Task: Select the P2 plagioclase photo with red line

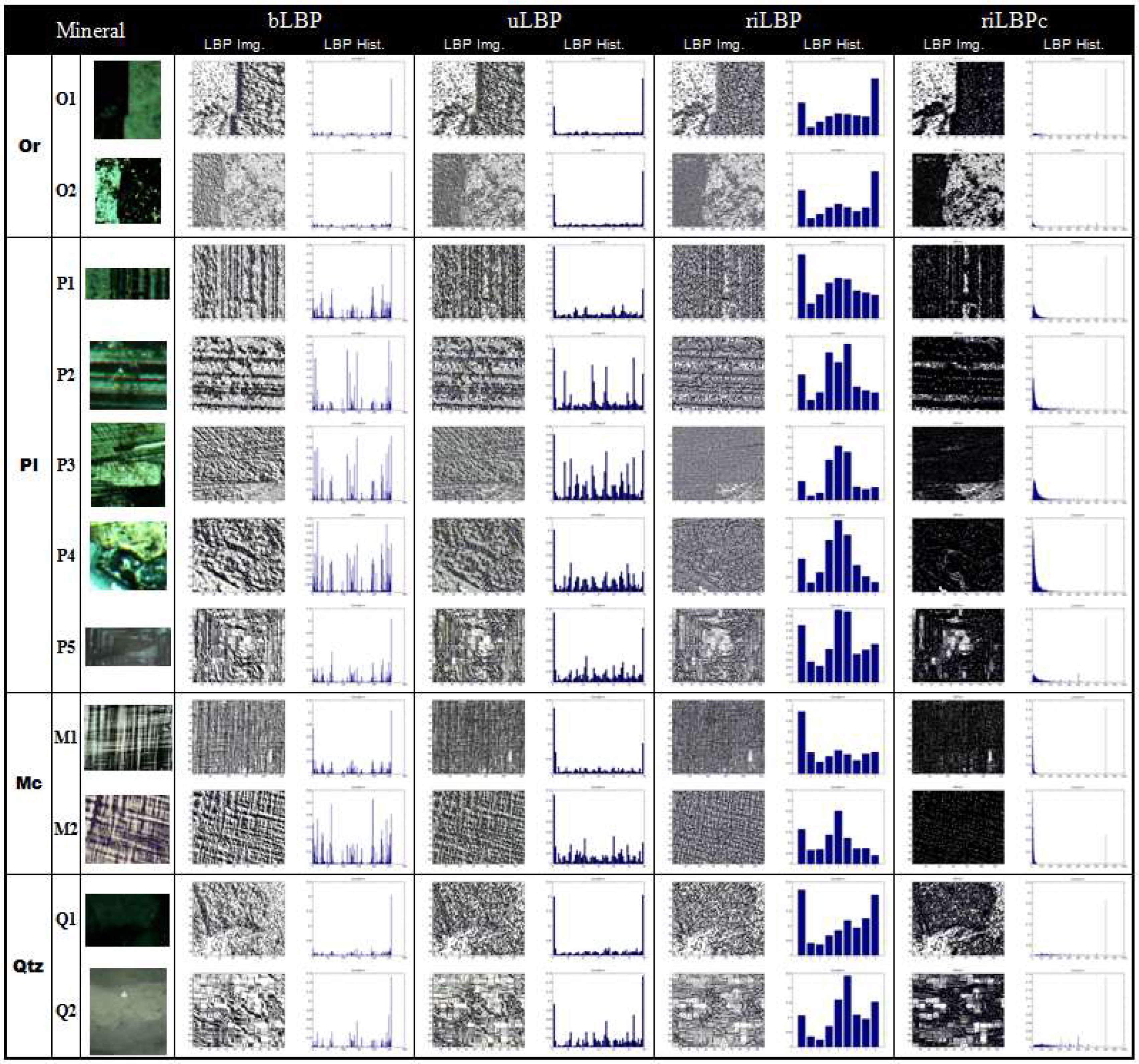Action: [x=128, y=375]
